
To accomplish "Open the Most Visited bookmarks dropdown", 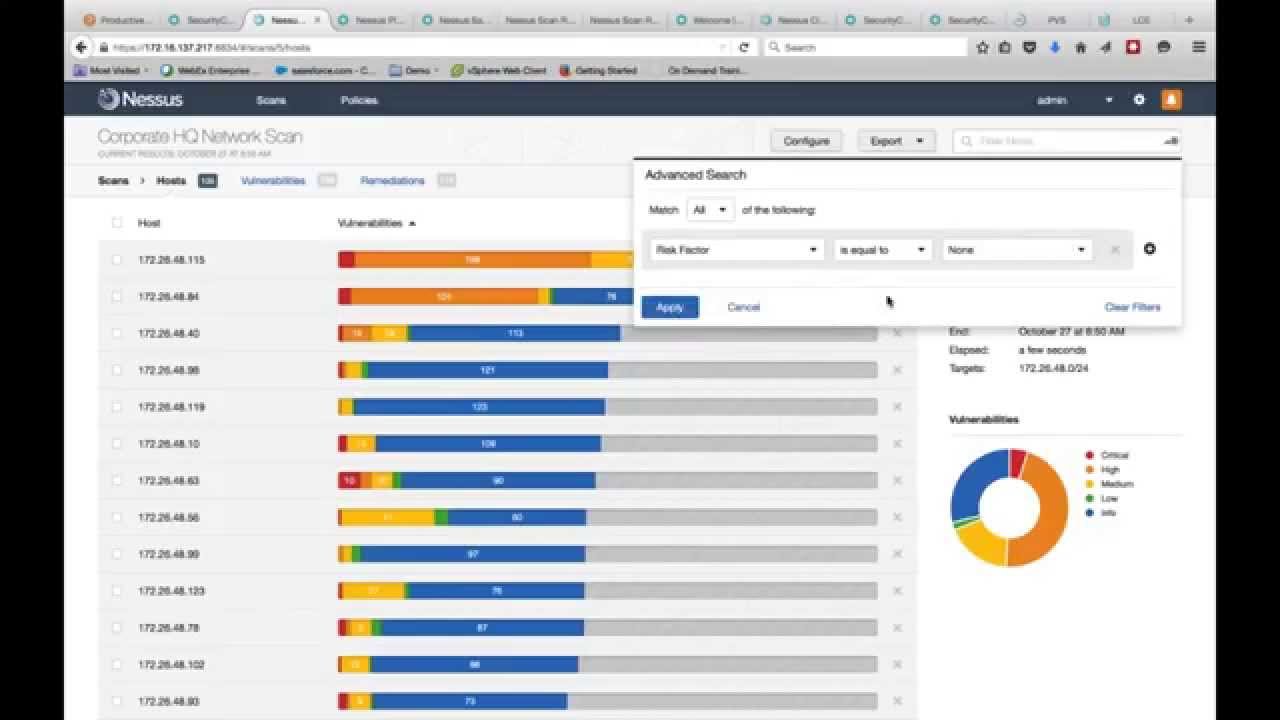I will point(112,71).
